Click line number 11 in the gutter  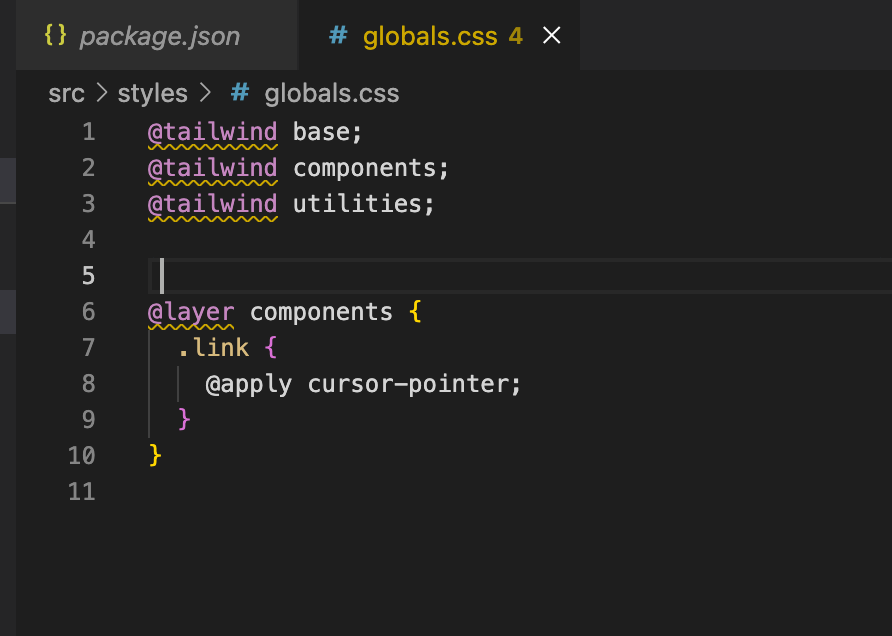[x=81, y=492]
